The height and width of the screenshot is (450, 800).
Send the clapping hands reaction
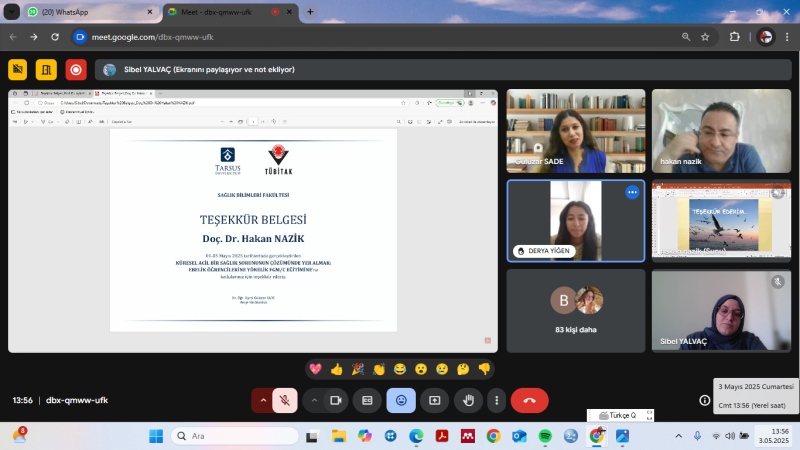pyautogui.click(x=379, y=369)
